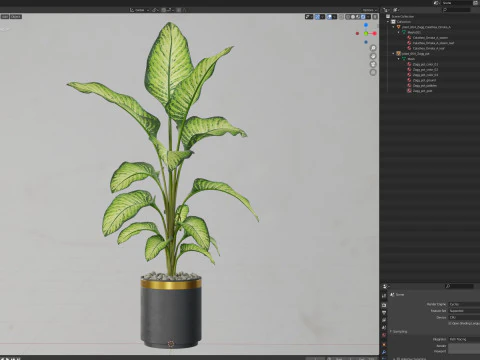Image resolution: width=480 pixels, height=360 pixels.
Task: Toggle camera view navigation button
Action: click(373, 64)
